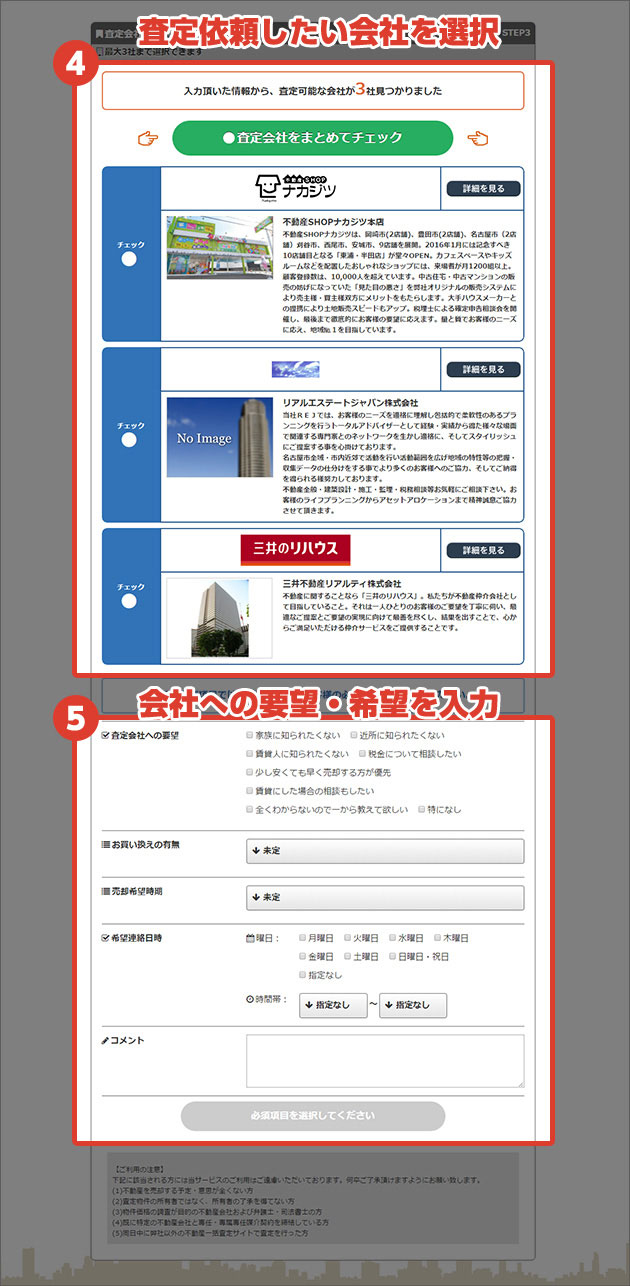Click the list icon beside お買い換えの有無
The width and height of the screenshot is (630, 1286).
[x=106, y=845]
